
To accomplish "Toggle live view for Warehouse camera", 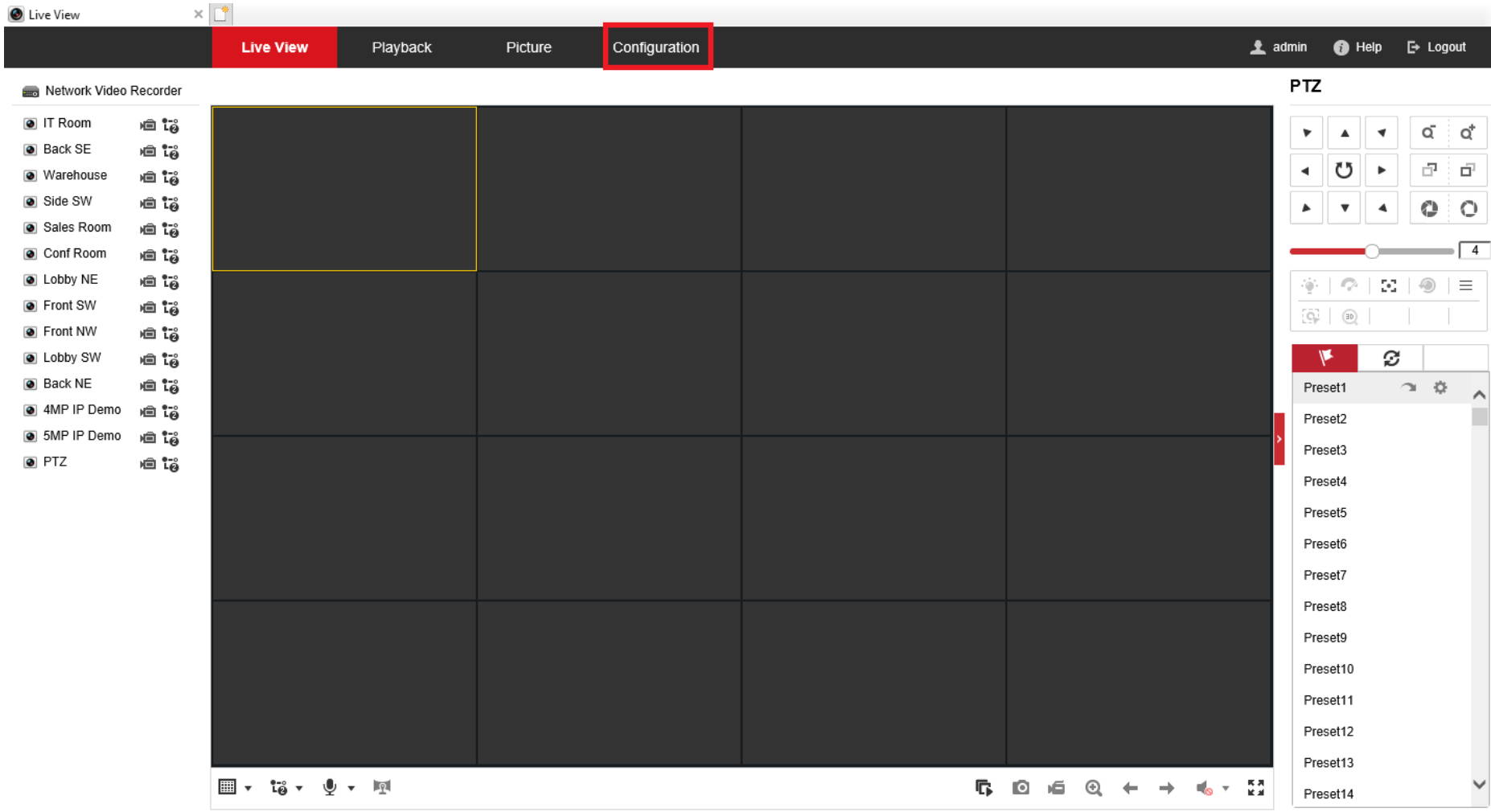I will coord(30,176).
